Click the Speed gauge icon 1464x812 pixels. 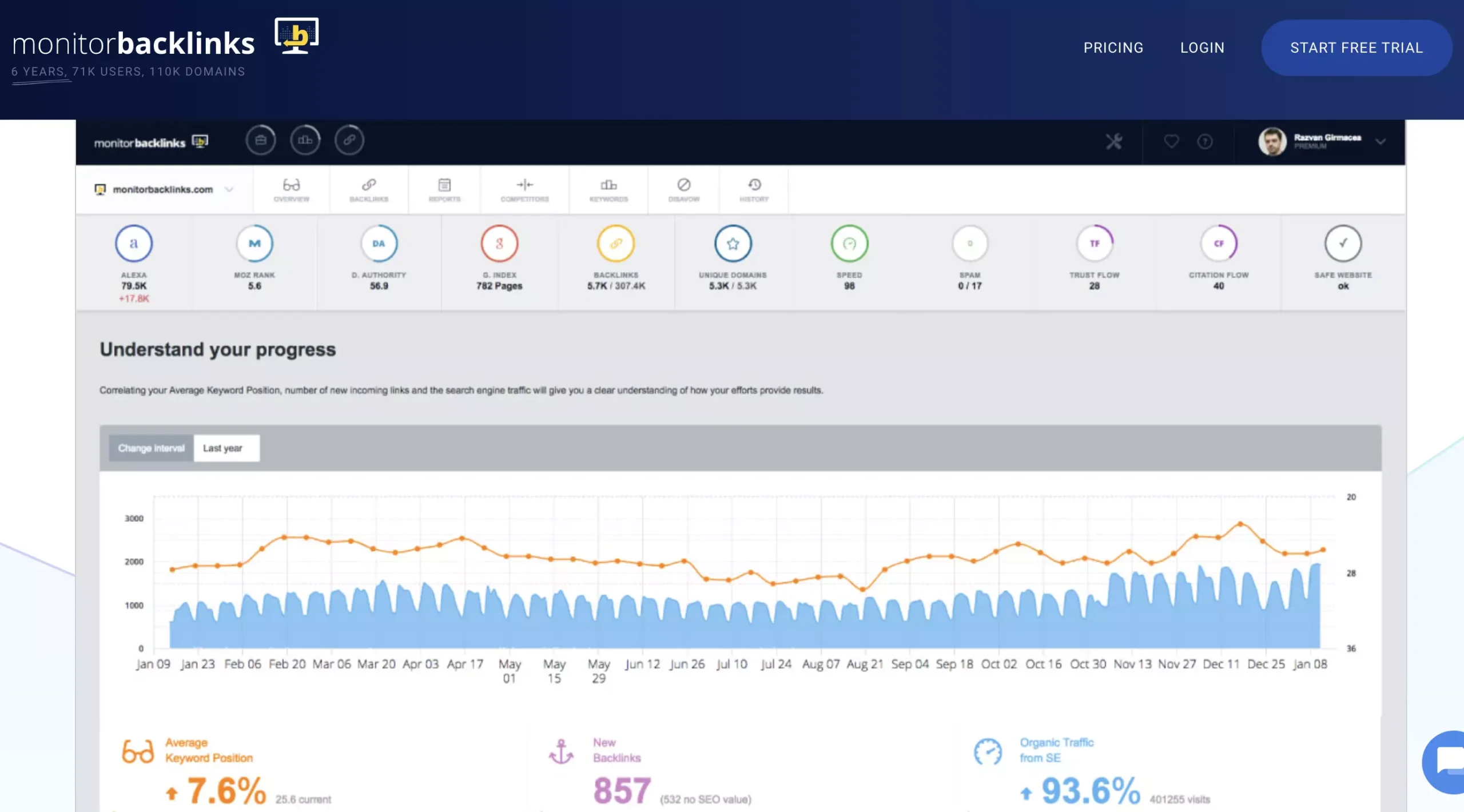tap(849, 244)
